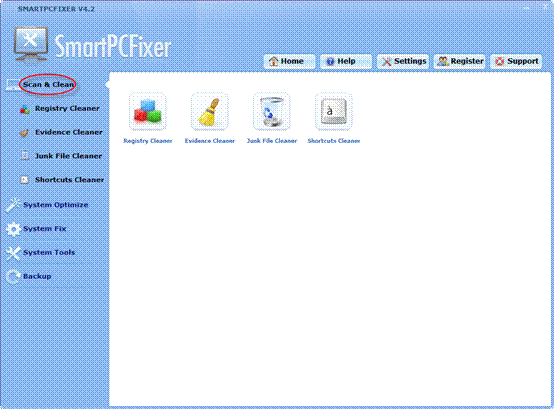
Task: Go to the Home button
Action: click(289, 61)
